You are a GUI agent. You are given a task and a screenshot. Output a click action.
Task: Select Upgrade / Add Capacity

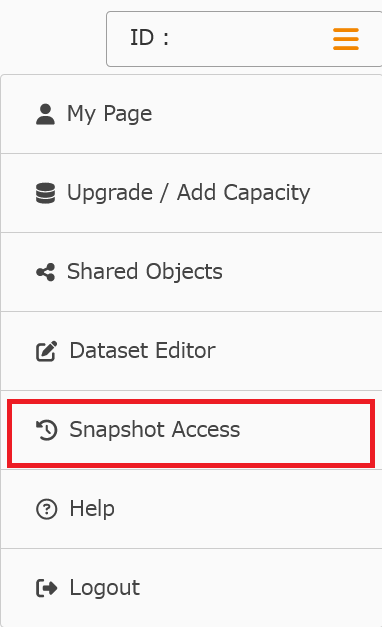[191, 193]
